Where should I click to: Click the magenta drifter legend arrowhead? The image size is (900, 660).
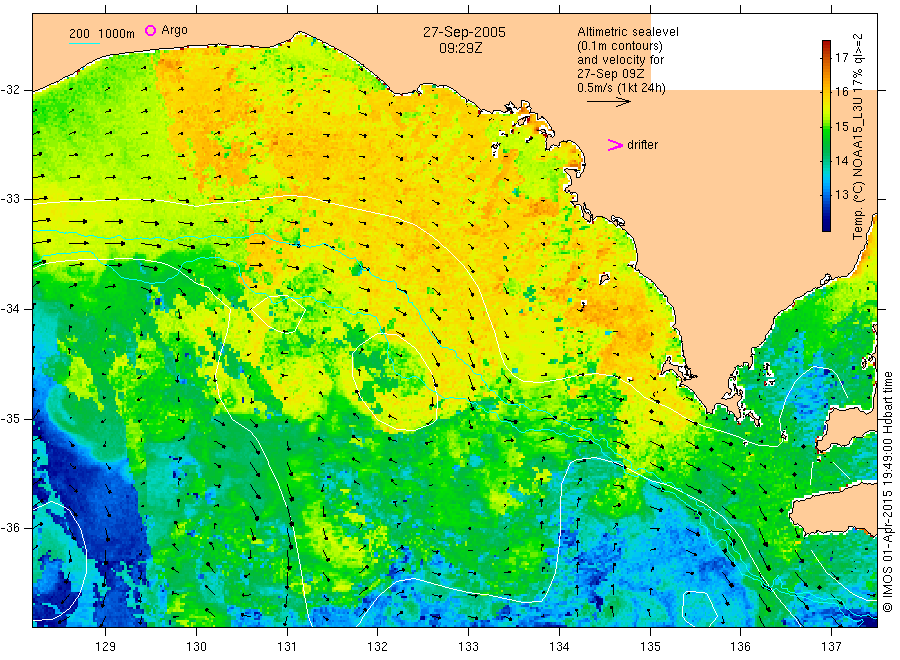tap(615, 145)
